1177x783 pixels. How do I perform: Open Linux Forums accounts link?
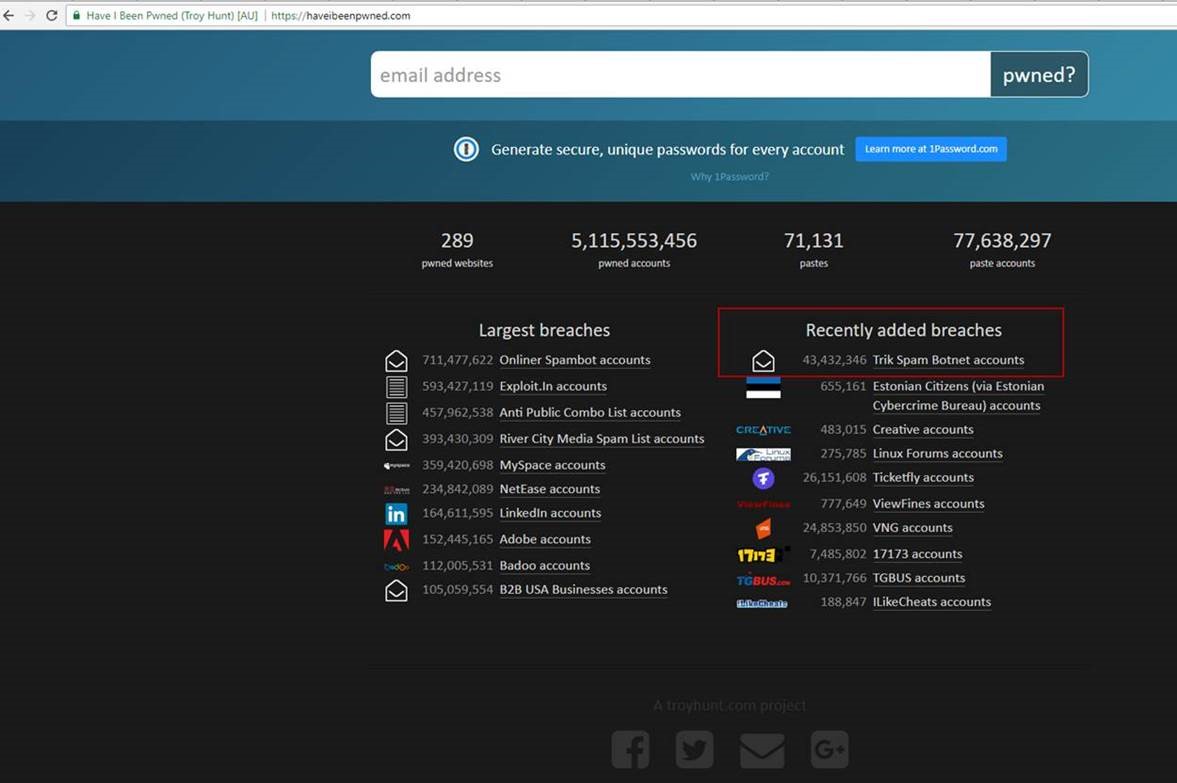pos(938,454)
